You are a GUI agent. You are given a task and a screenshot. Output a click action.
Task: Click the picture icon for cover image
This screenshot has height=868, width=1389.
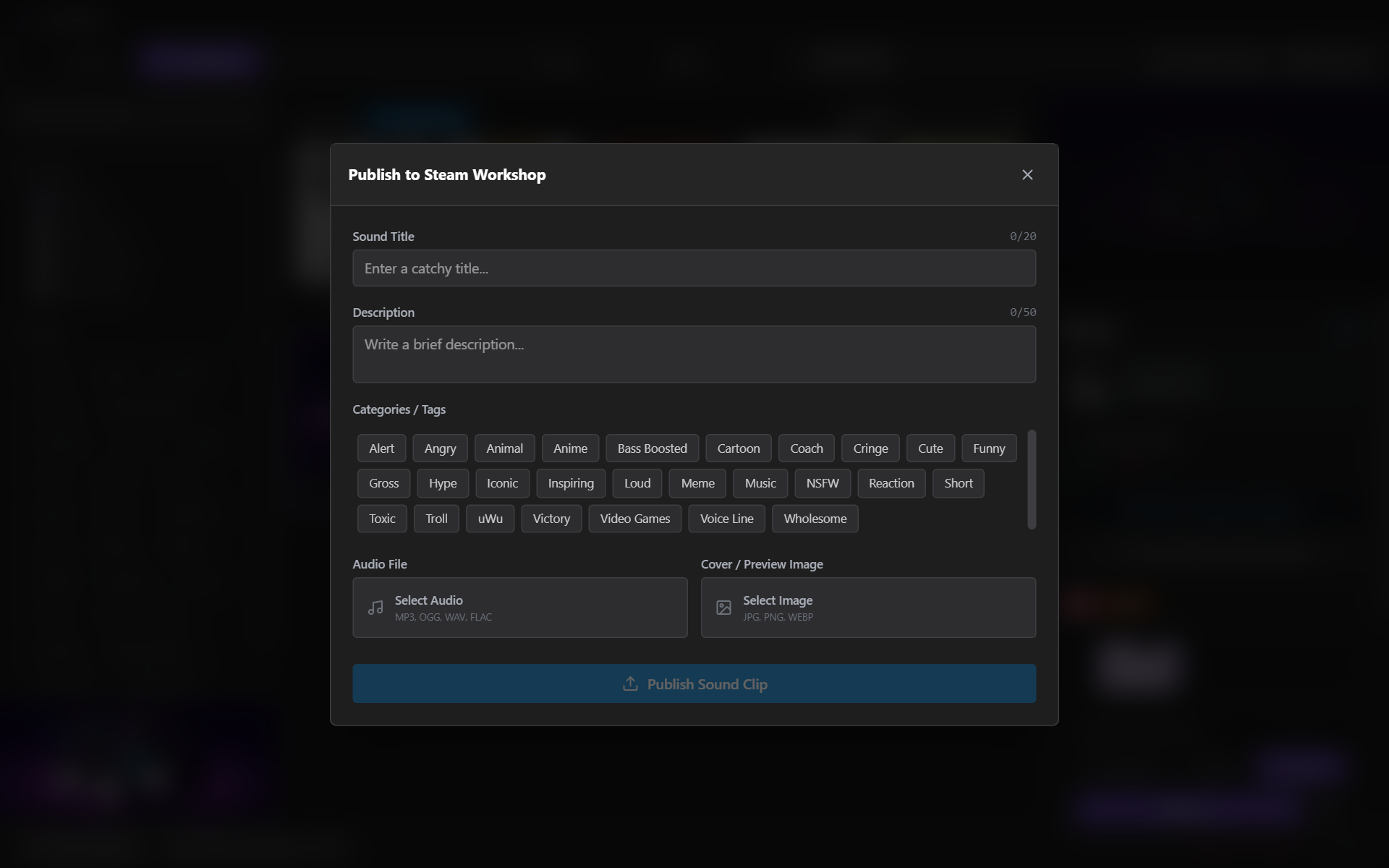coord(723,608)
